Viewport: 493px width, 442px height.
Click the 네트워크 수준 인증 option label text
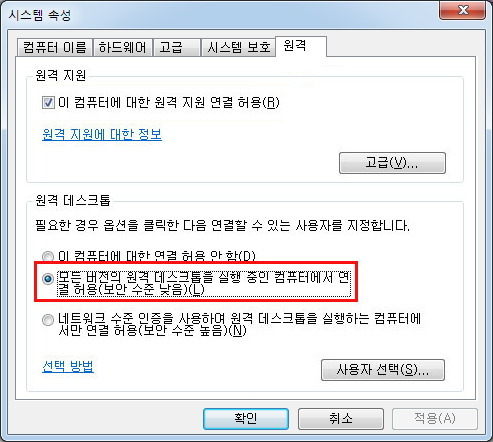pyautogui.click(x=239, y=324)
